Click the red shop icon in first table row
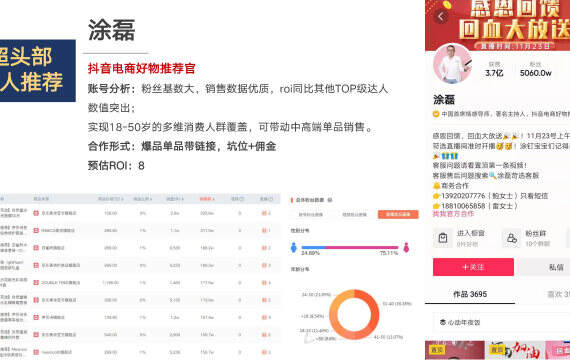This screenshot has height=360, width=570. (36, 213)
